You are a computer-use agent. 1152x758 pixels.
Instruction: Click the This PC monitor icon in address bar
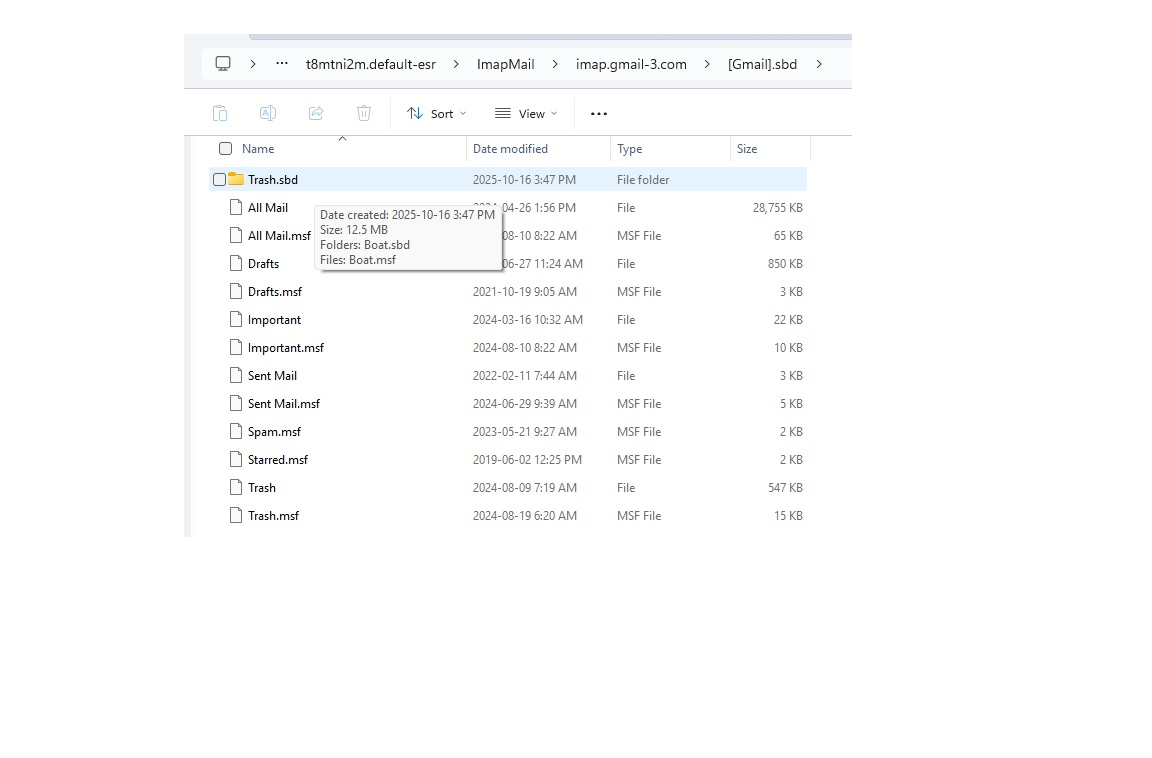tap(223, 64)
